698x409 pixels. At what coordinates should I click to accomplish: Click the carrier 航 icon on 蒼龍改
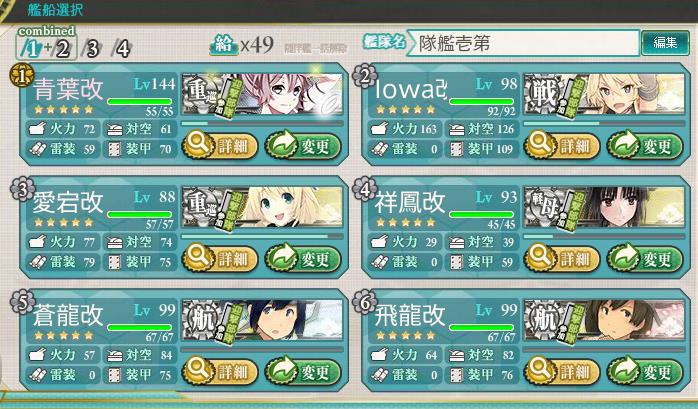coord(201,319)
